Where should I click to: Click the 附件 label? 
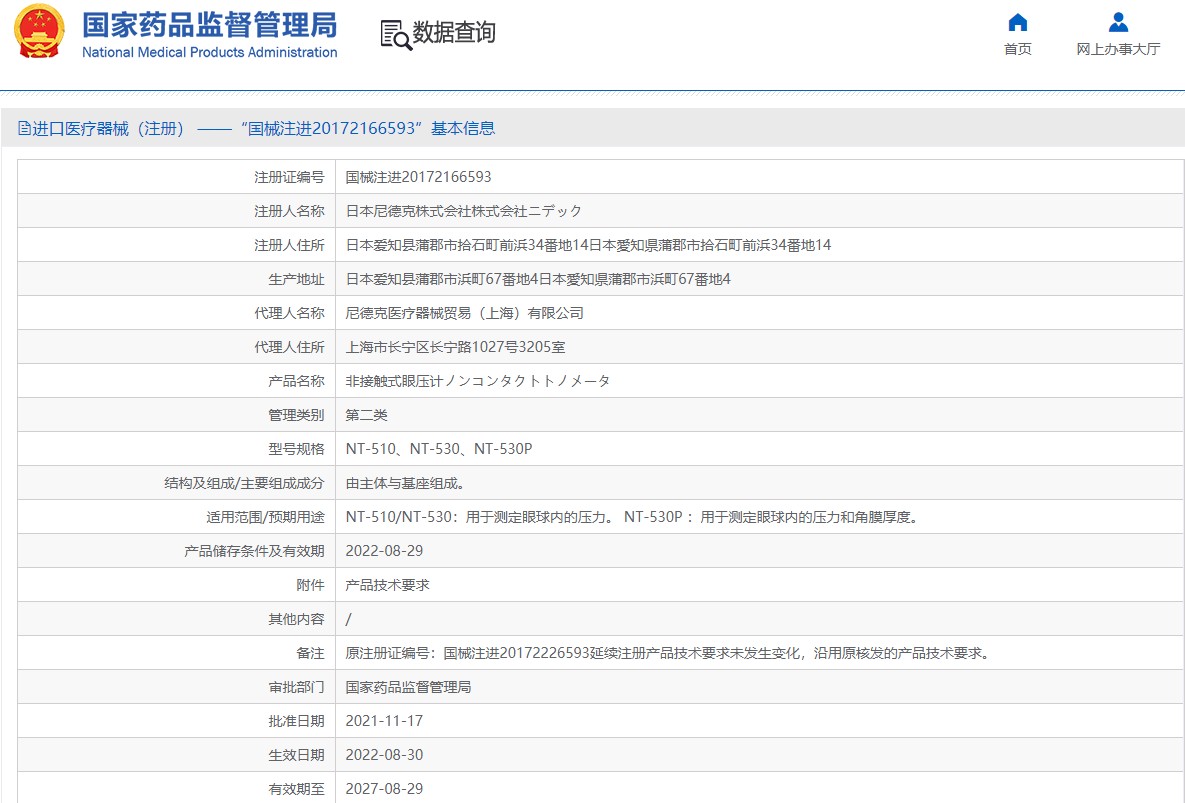311,585
